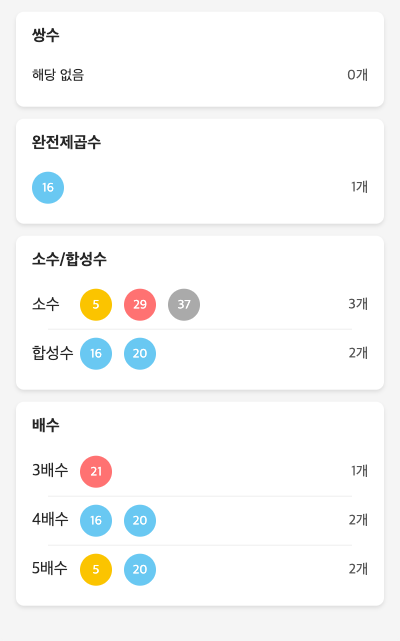400x641 pixels.
Task: Select the blue 20 ball in 합성수 row
Action: [140, 354]
